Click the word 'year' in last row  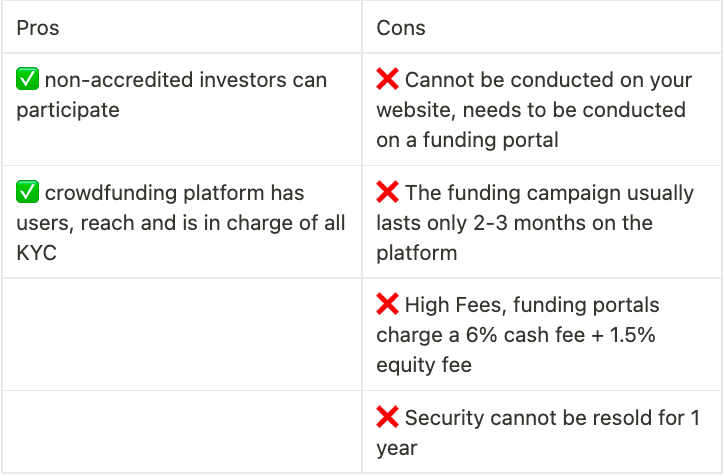[397, 448]
